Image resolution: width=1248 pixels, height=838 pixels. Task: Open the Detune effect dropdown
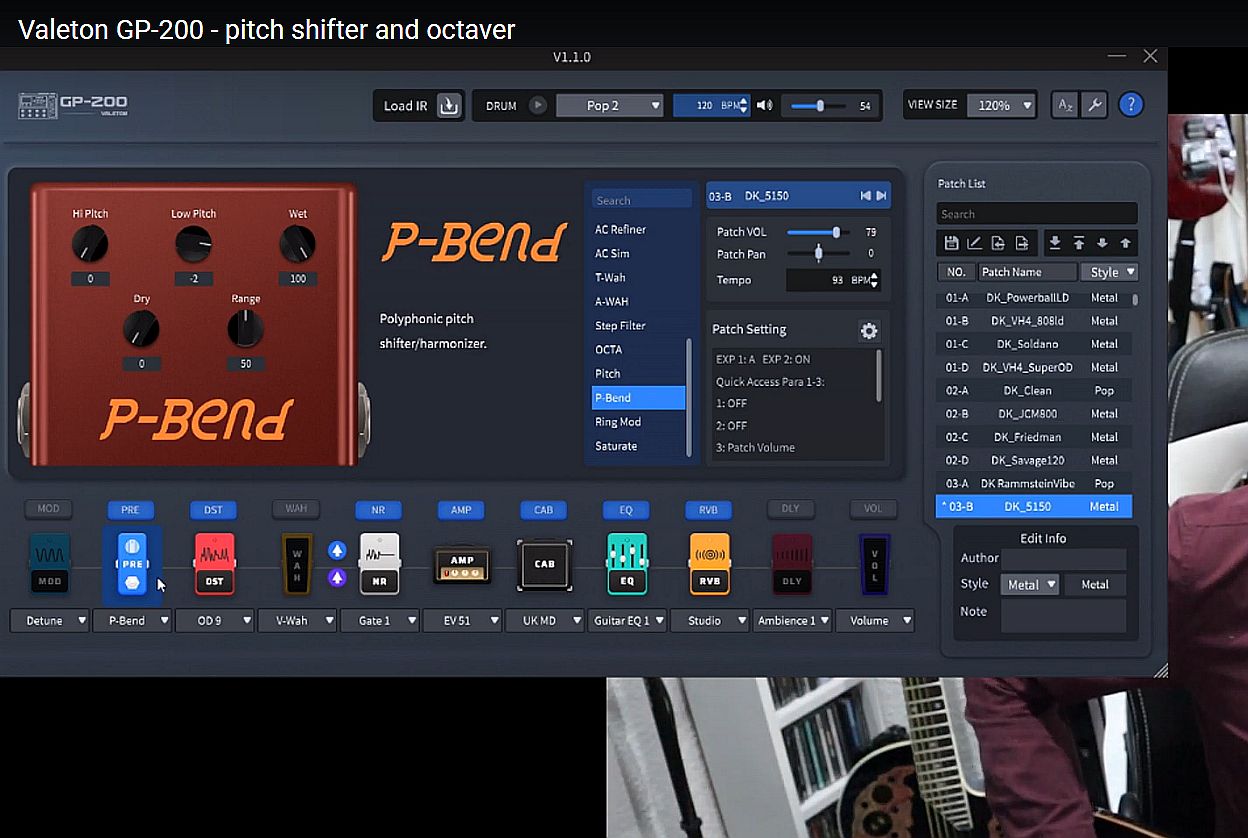pyautogui.click(x=50, y=621)
